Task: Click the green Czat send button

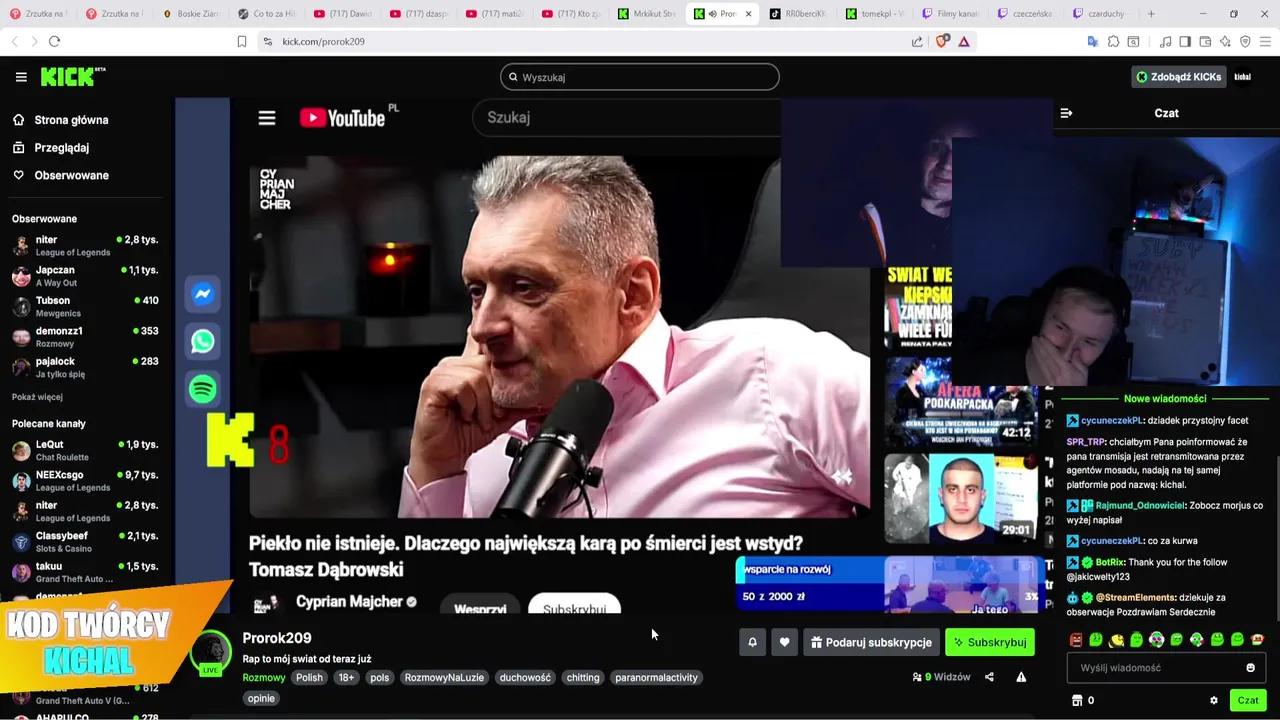Action: (1248, 700)
